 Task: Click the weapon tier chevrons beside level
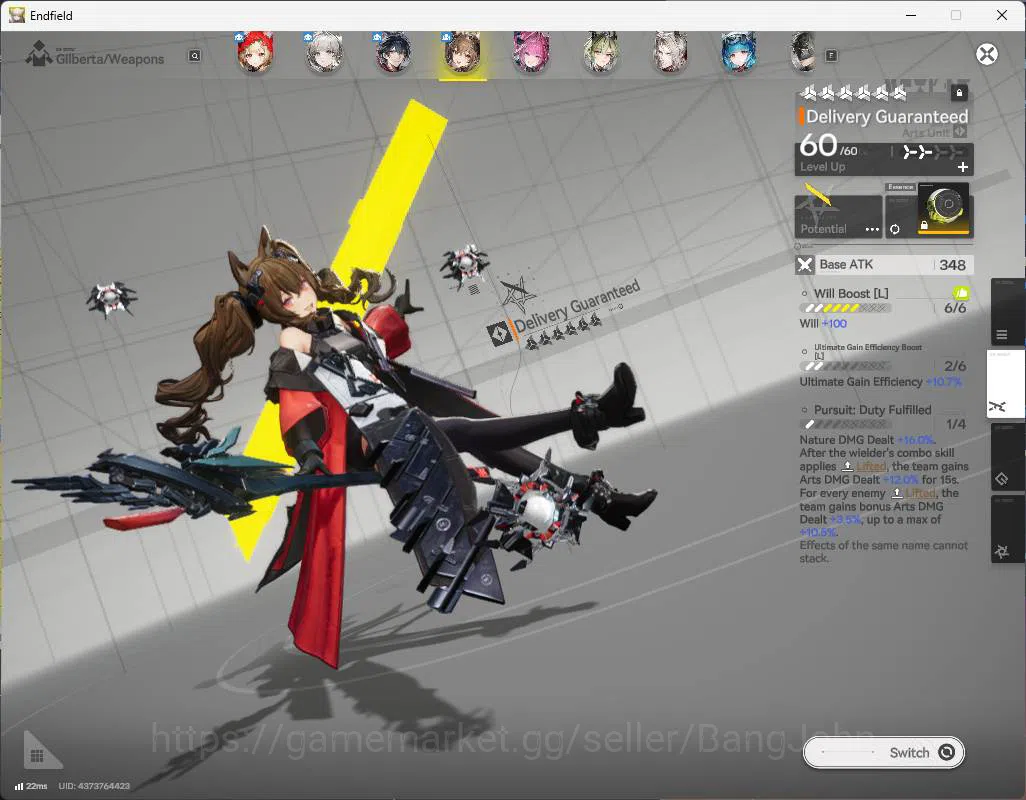[x=933, y=152]
